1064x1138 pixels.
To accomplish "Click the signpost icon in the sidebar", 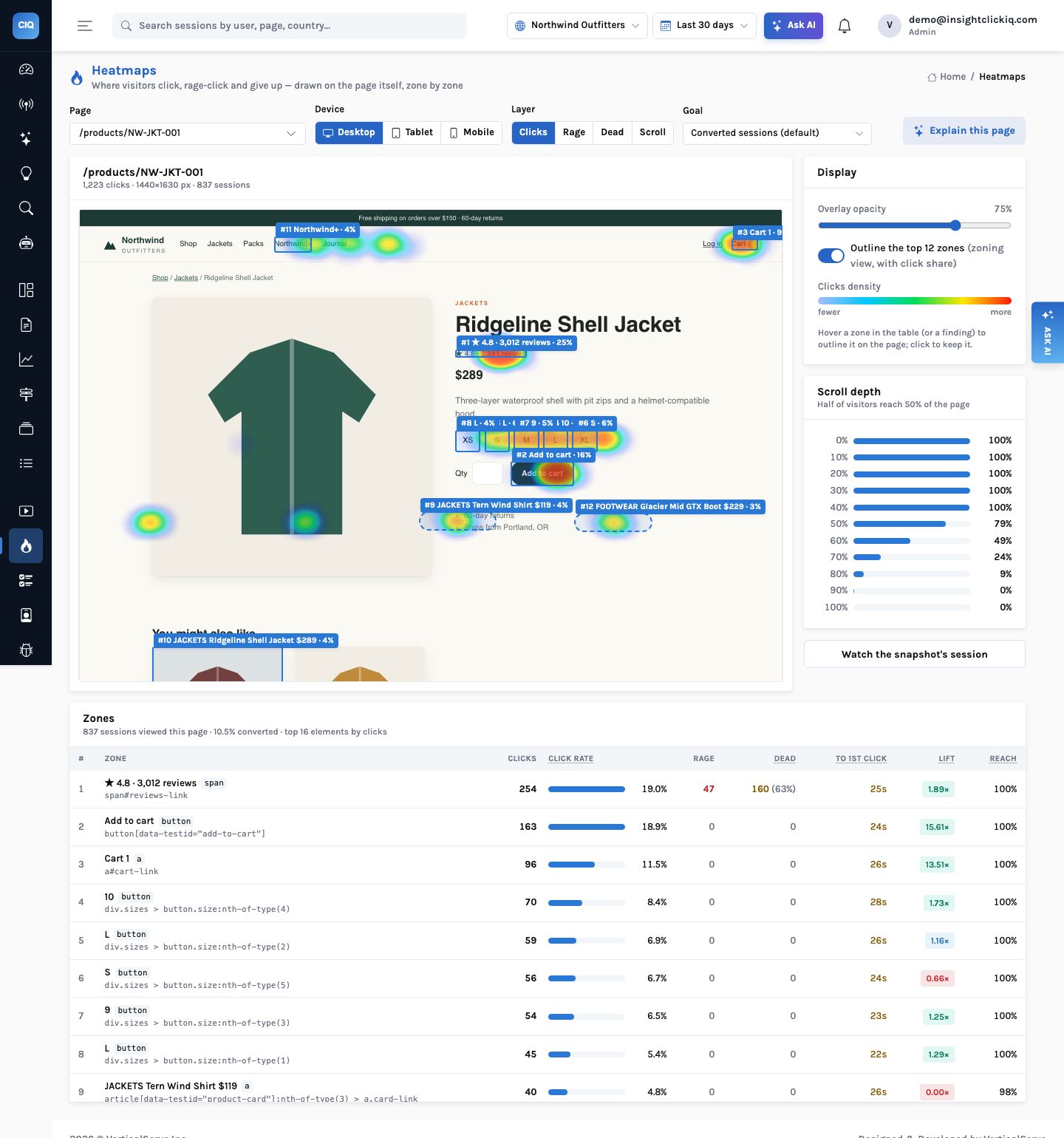I will click(x=26, y=394).
